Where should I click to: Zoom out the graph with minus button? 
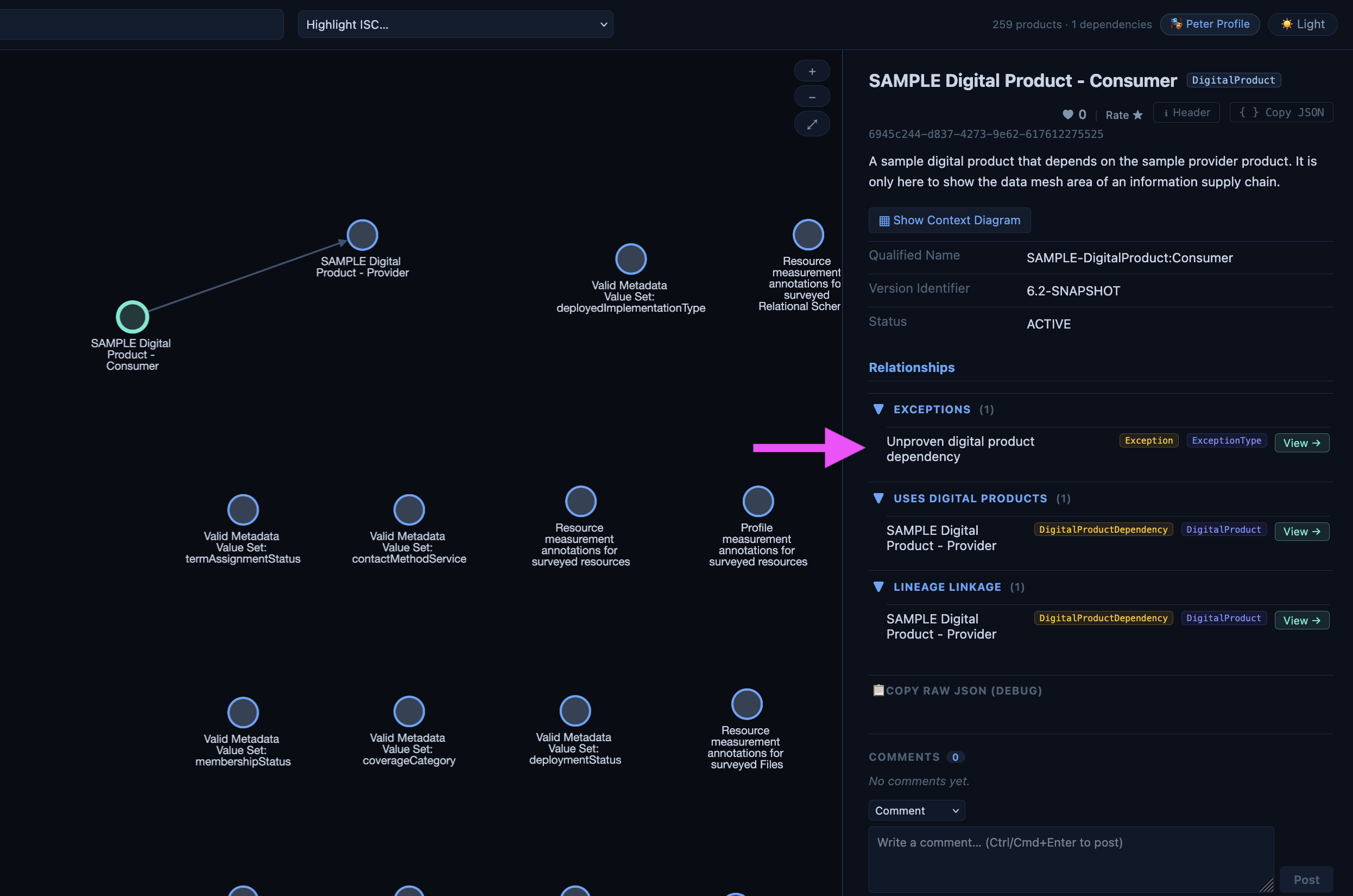click(x=811, y=97)
